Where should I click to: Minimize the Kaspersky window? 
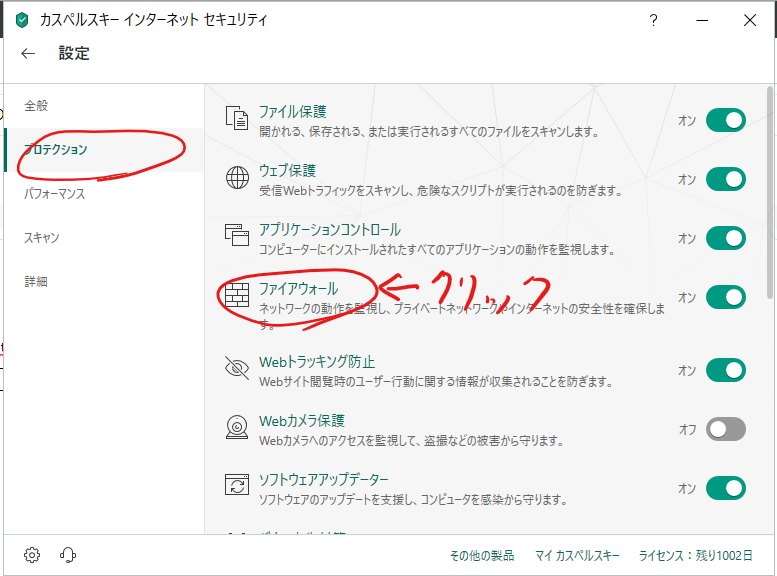click(x=702, y=20)
